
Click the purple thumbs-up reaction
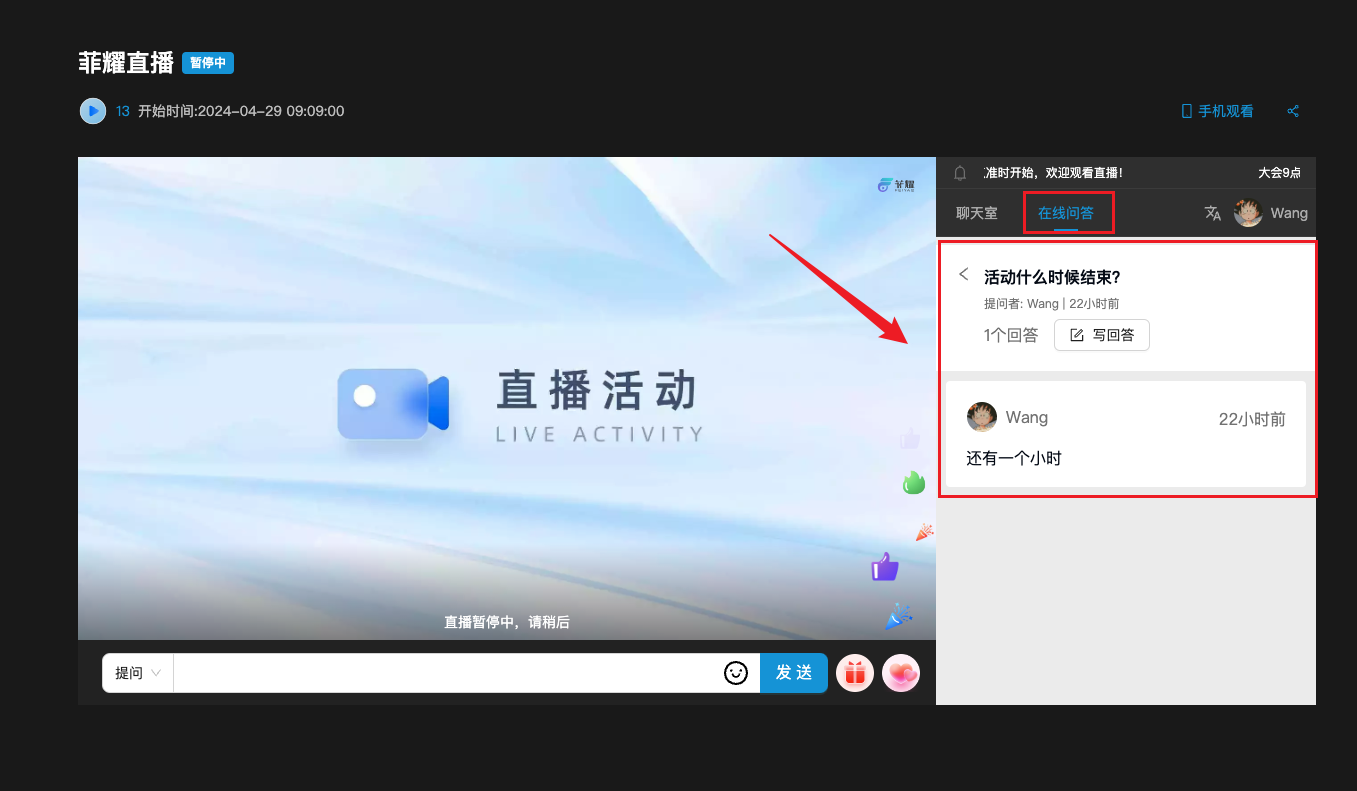coord(885,567)
